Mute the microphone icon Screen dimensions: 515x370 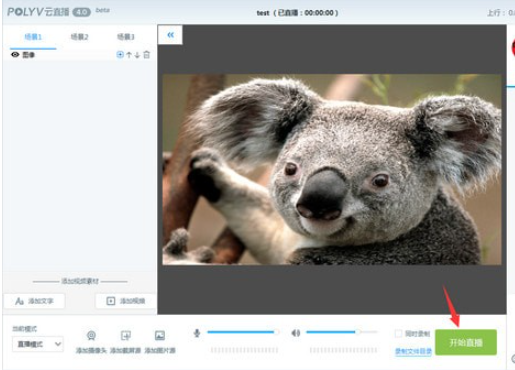[197, 333]
